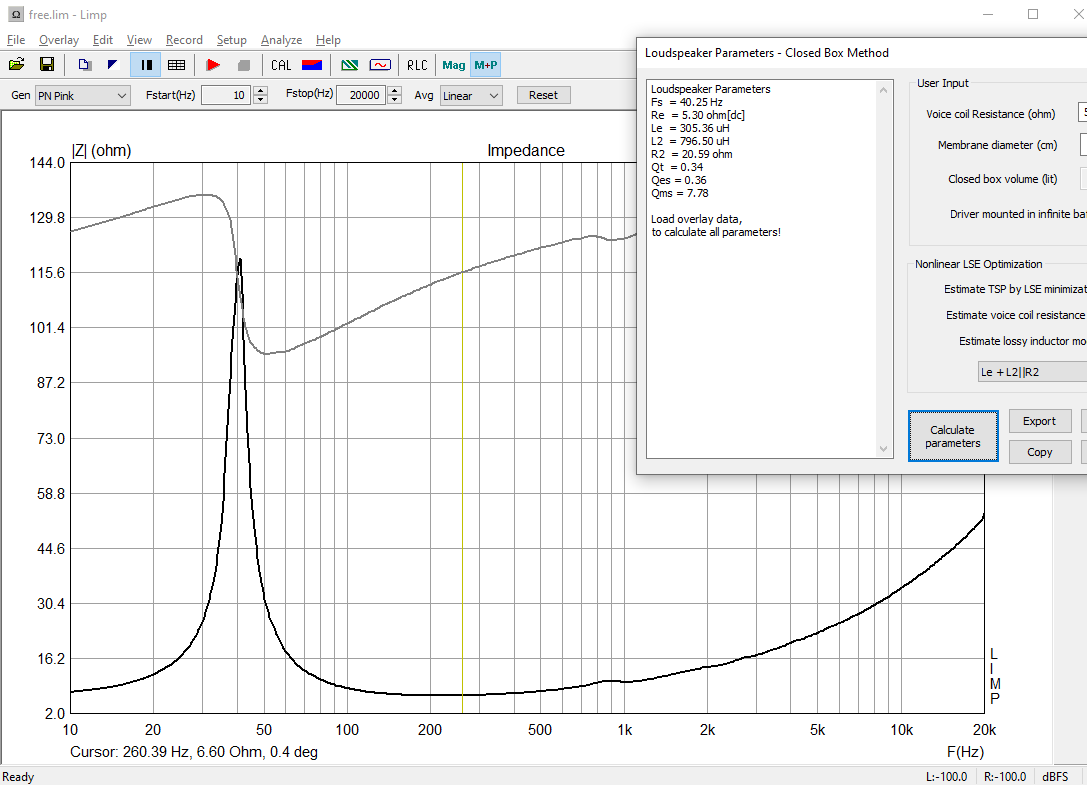Increase Fstart with the up arrow
The height and width of the screenshot is (785, 1087).
click(261, 91)
